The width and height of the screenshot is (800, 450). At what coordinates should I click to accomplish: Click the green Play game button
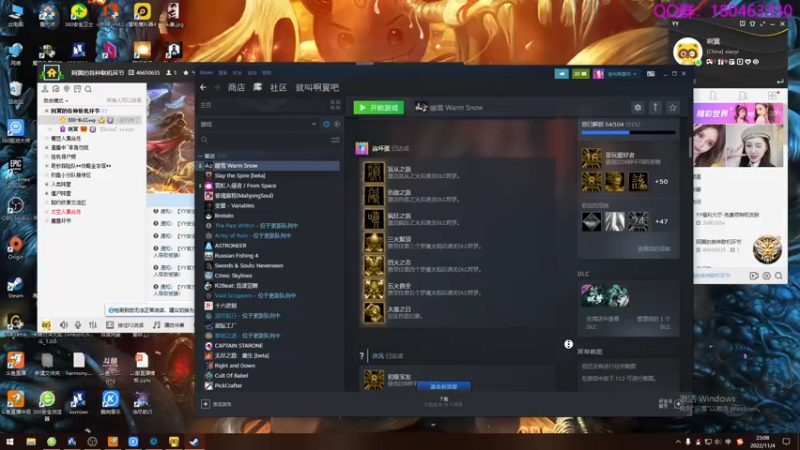click(x=379, y=108)
